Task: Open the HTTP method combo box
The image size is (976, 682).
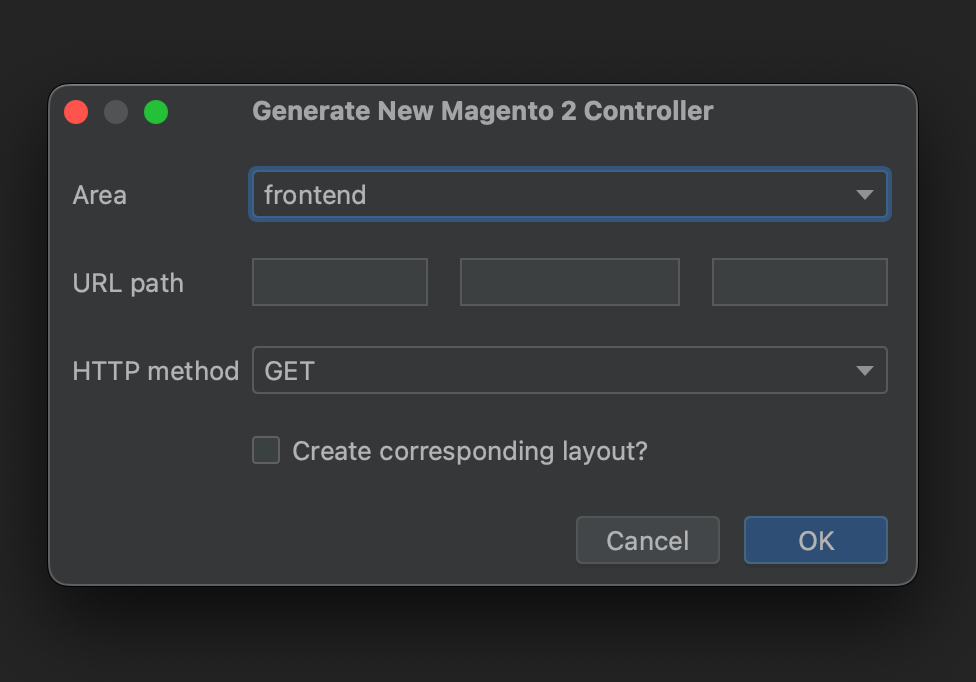Action: click(570, 370)
